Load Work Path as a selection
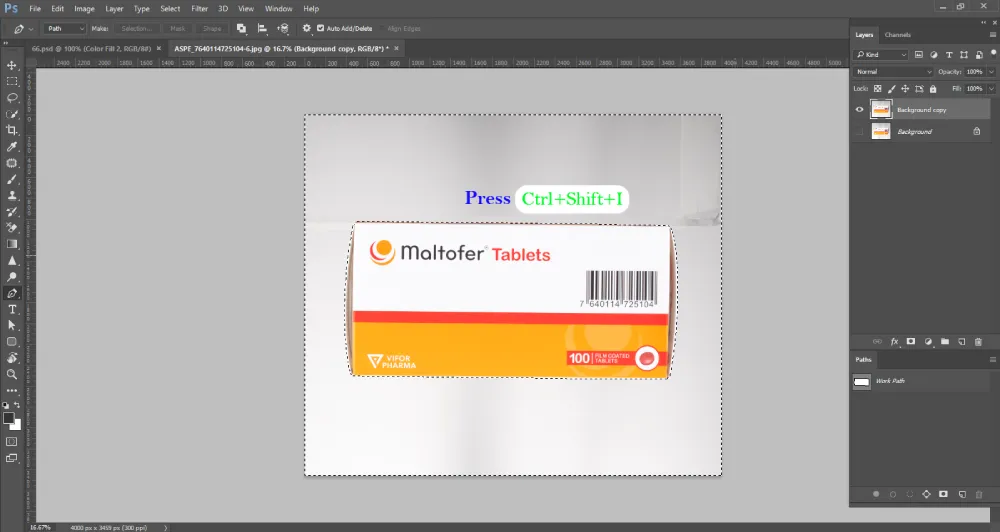 tap(909, 494)
